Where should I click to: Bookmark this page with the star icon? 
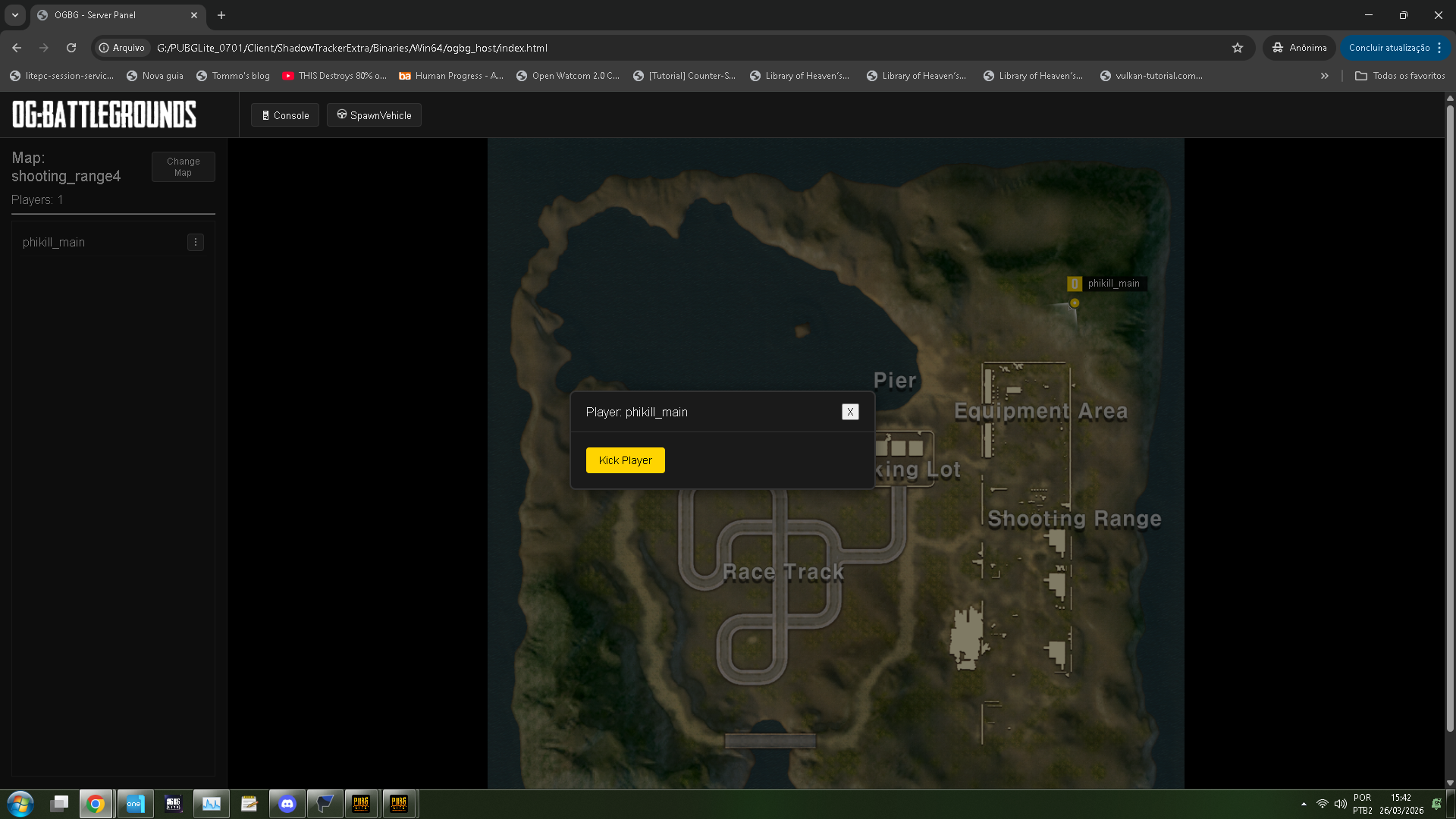pos(1238,48)
